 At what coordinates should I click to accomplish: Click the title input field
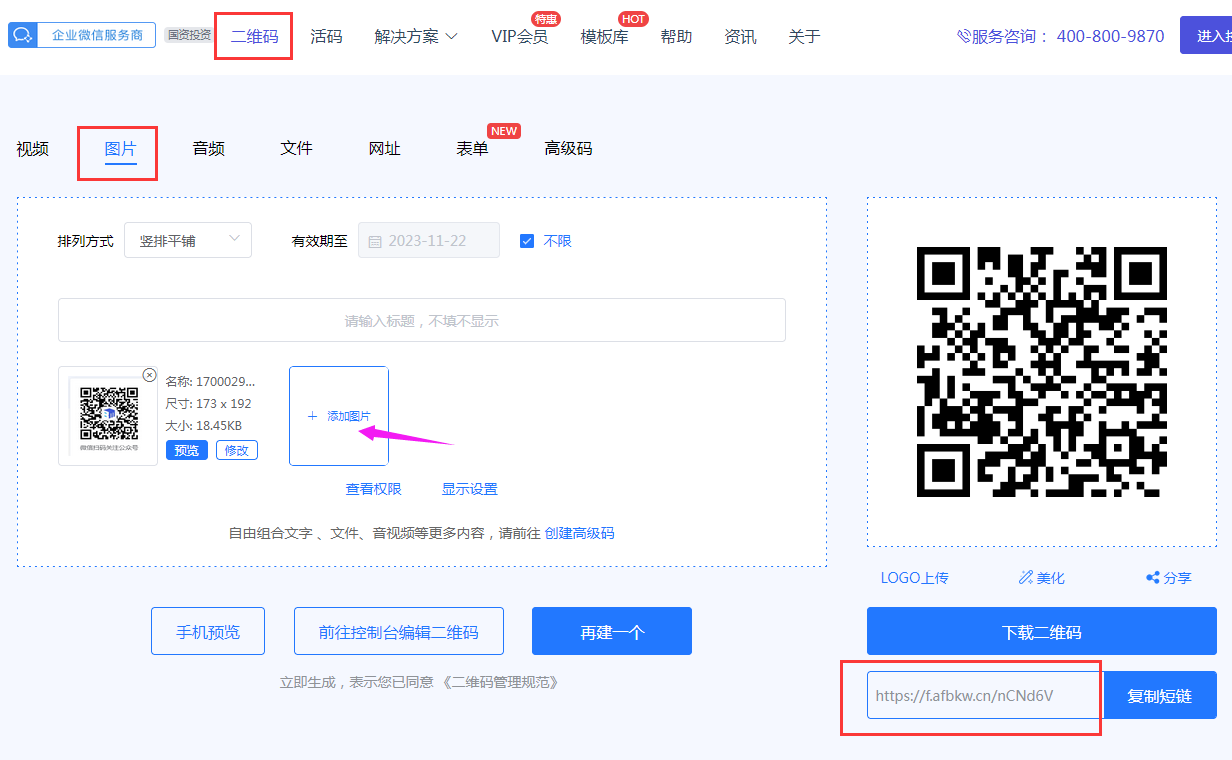pyautogui.click(x=421, y=321)
